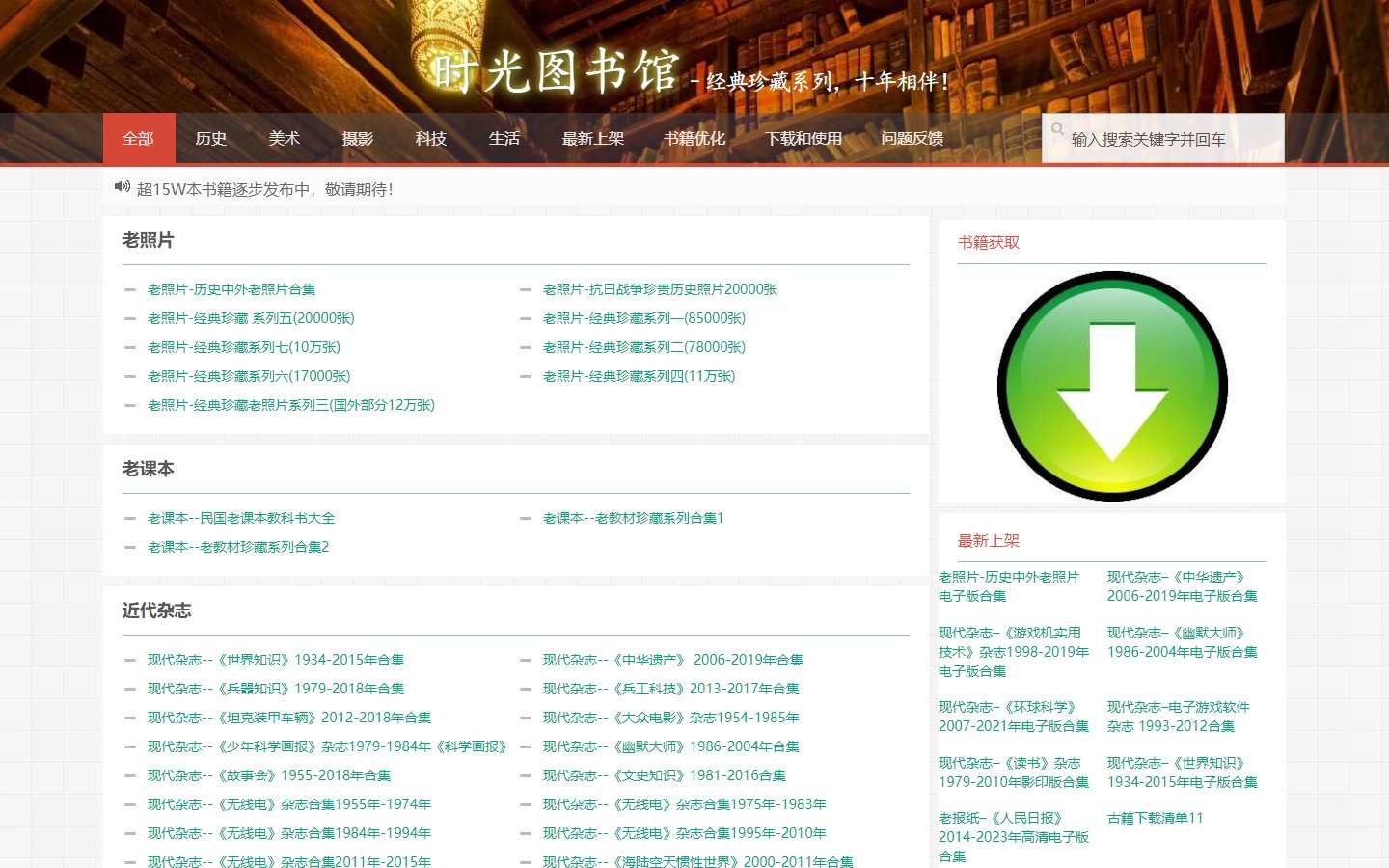Switch to the 科技 category
1389x868 pixels.
pos(431,138)
